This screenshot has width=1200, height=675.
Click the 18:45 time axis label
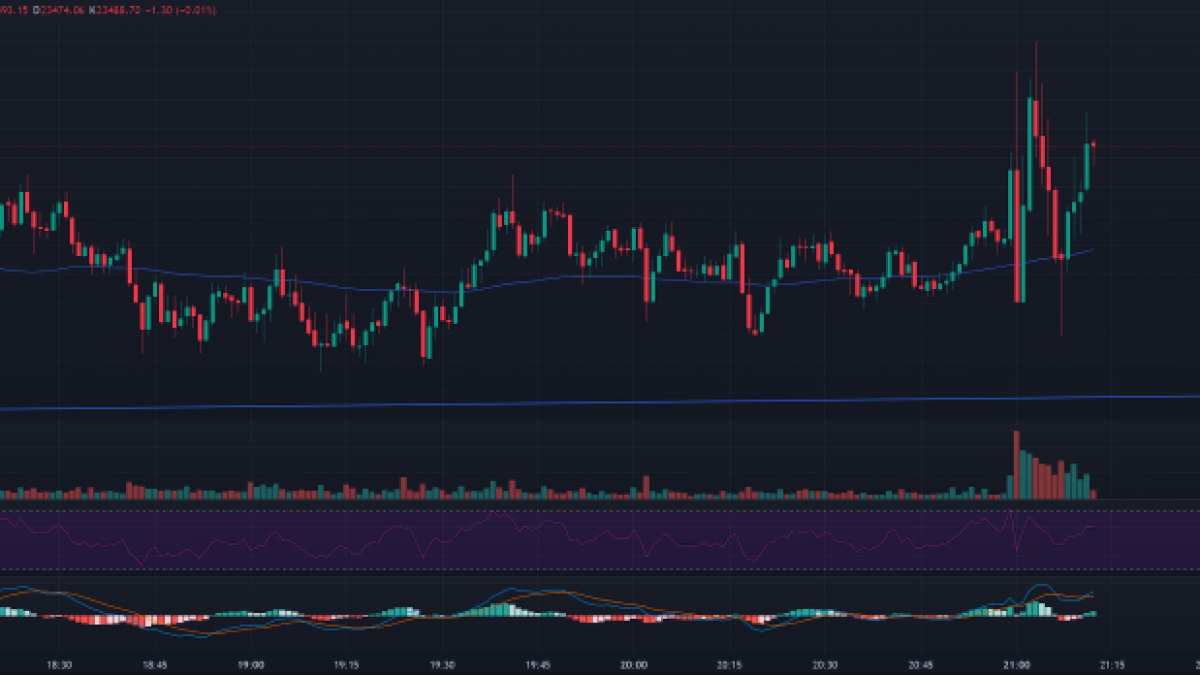click(156, 664)
